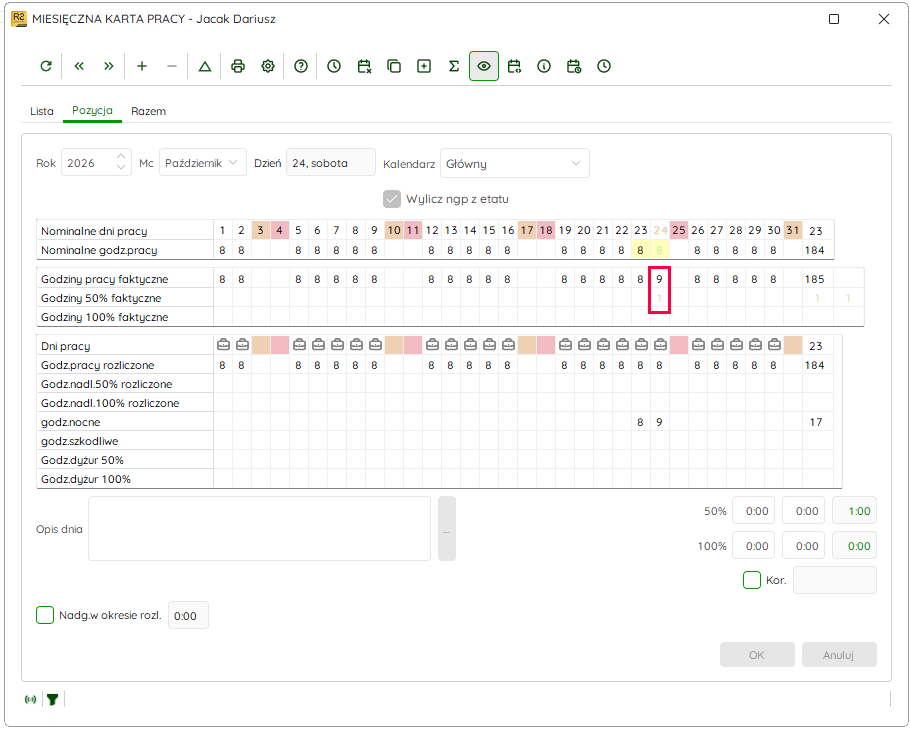Click the Opis dnia text area
Viewport: 910px width, 729px height.
pos(259,529)
